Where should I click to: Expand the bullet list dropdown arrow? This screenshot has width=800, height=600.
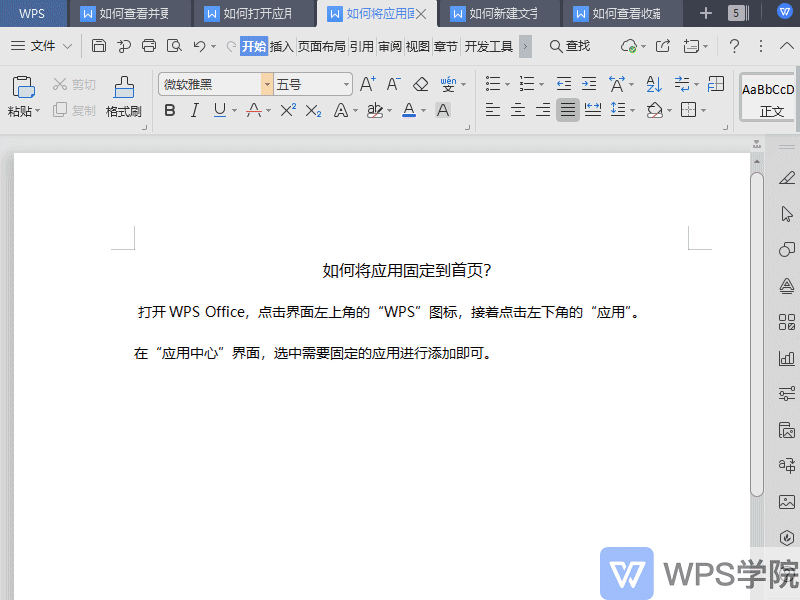click(507, 84)
